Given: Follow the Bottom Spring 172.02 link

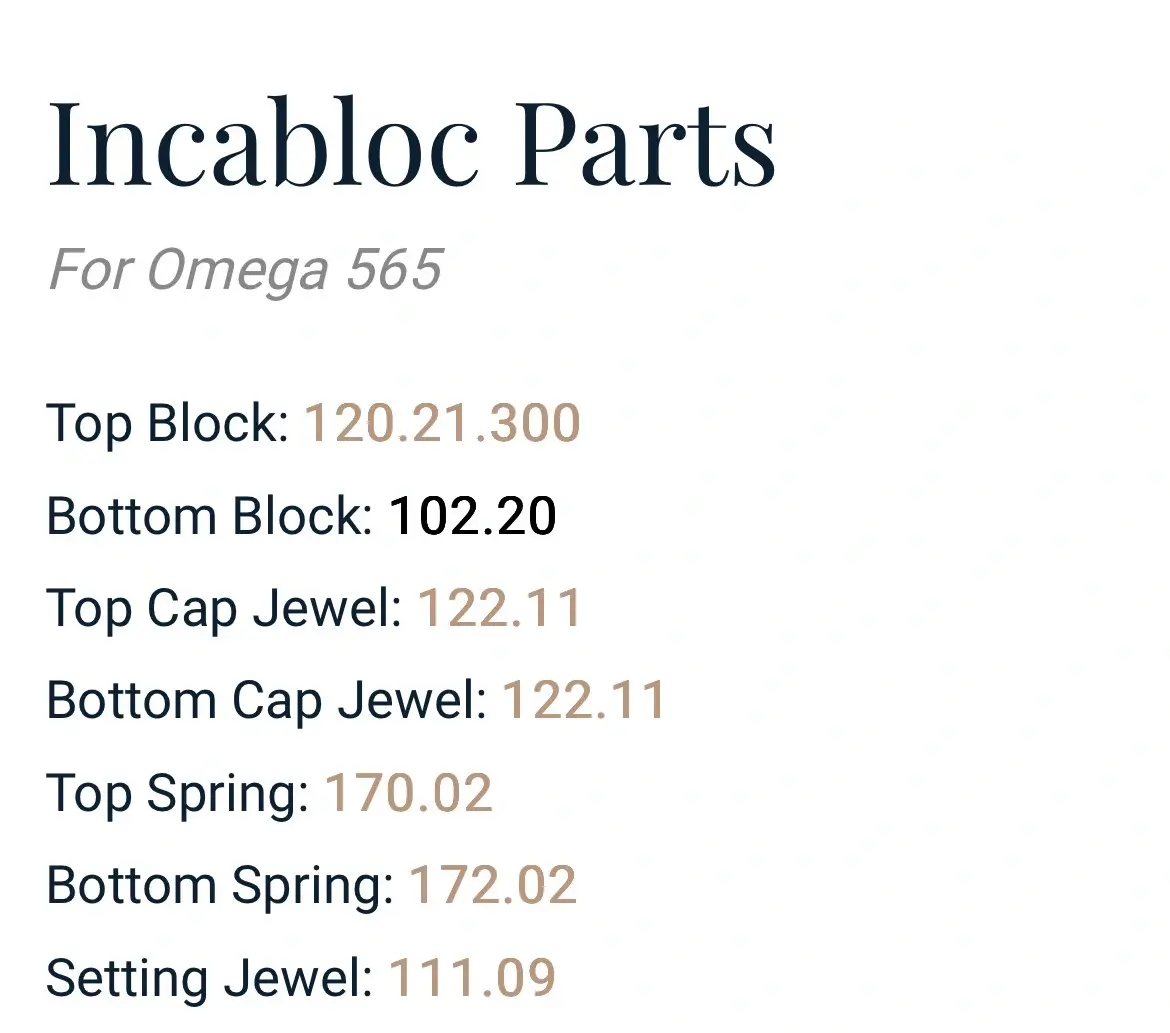Looking at the screenshot, I should click(493, 885).
